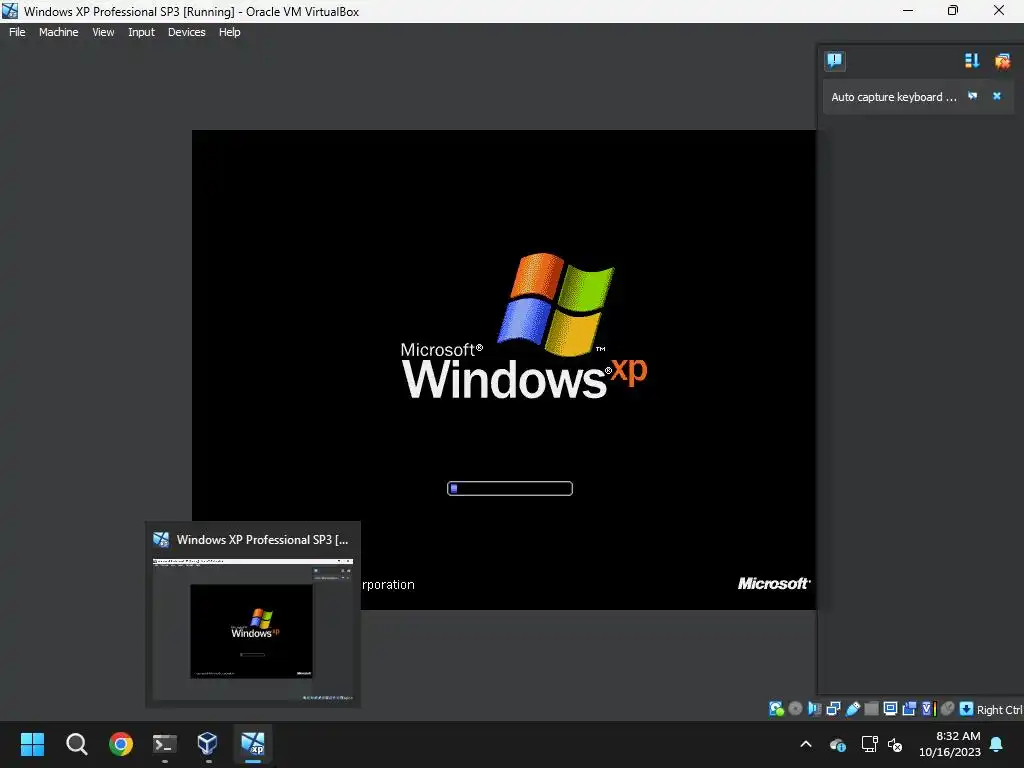The height and width of the screenshot is (768, 1024).
Task: Minimize the VirtualBox VM window
Action: 908,10
